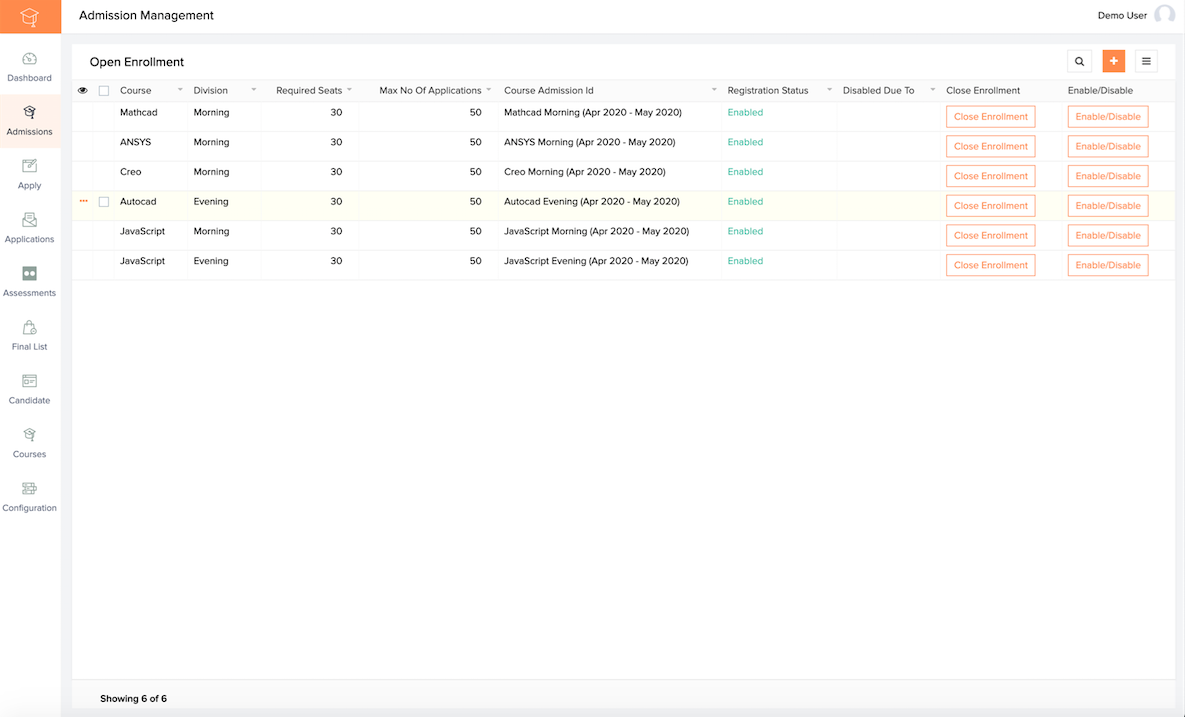Viewport: 1185px width, 717px height.
Task: Click the graduation cap logo icon
Action: tap(29, 17)
